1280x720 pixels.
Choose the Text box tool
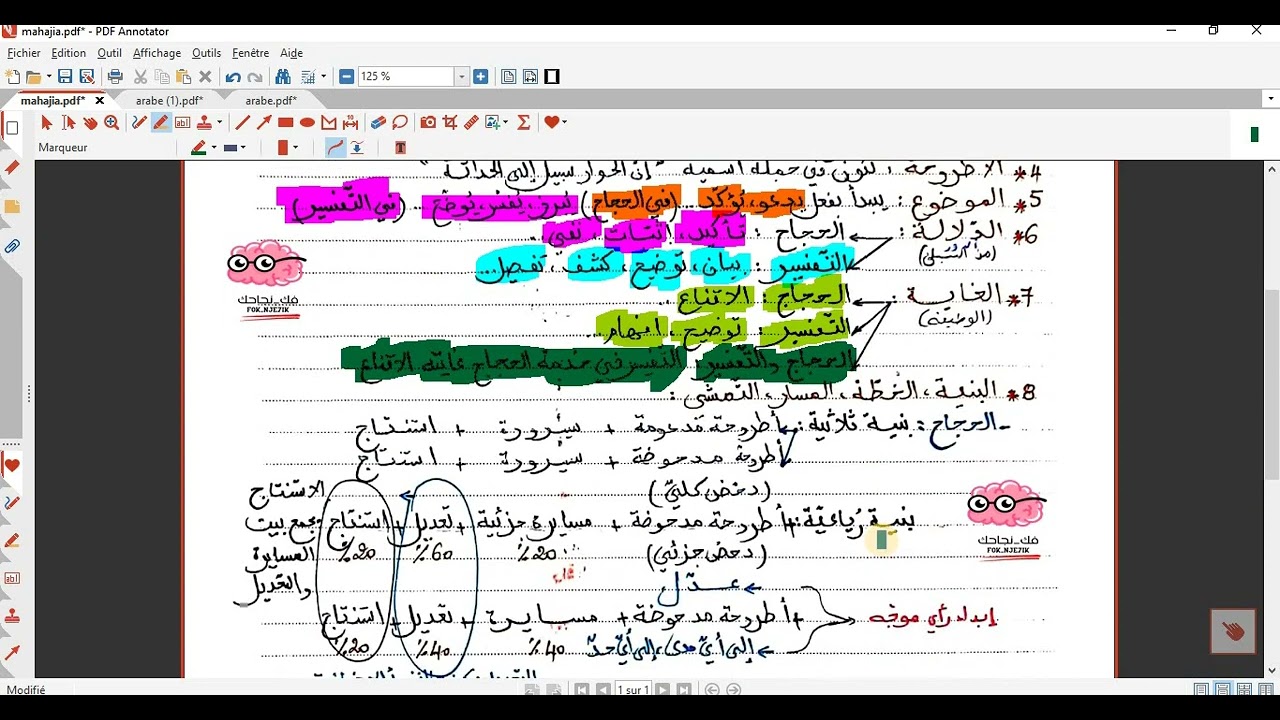click(x=182, y=122)
